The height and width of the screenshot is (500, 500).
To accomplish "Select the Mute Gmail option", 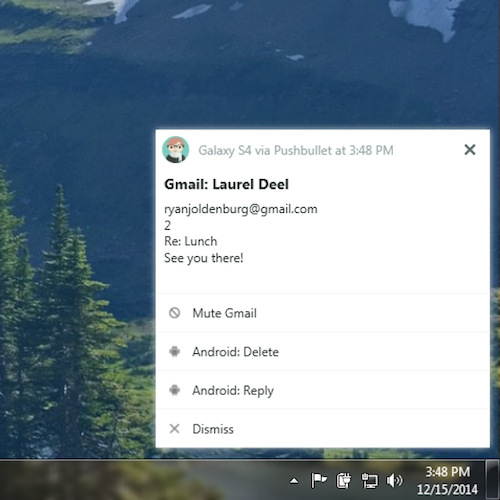I will click(x=323, y=313).
